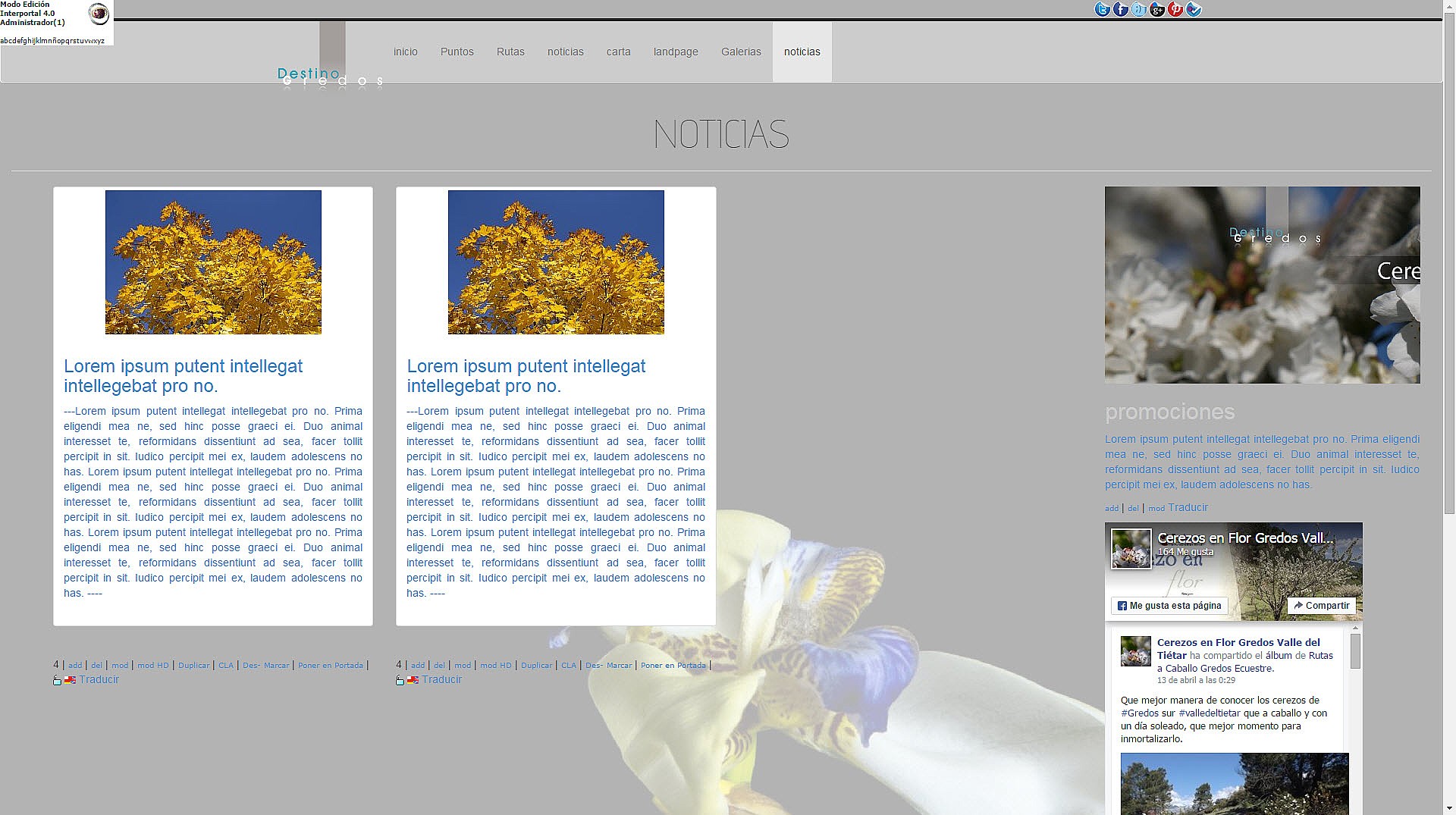This screenshot has width=1456, height=815.
Task: Open the Puntos menu item
Action: (457, 52)
